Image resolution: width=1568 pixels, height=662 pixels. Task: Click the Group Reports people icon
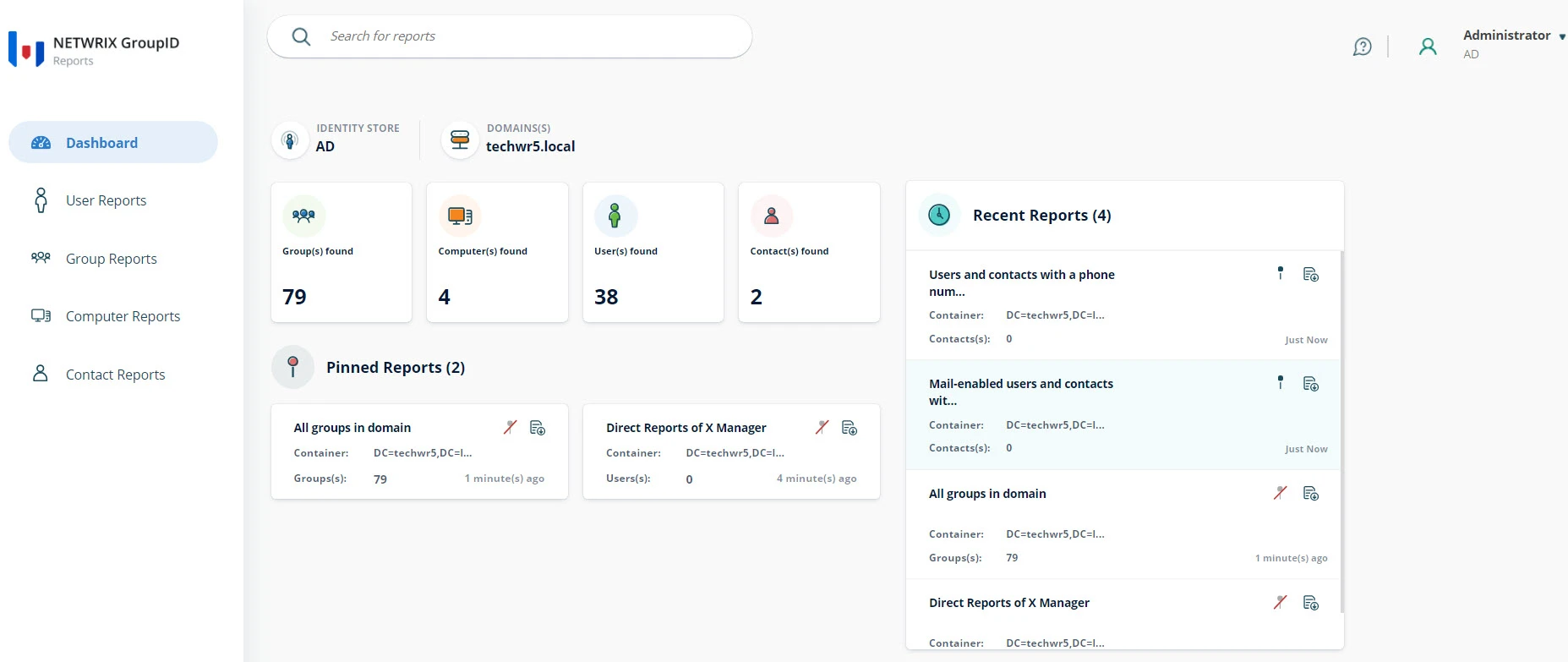pos(41,258)
